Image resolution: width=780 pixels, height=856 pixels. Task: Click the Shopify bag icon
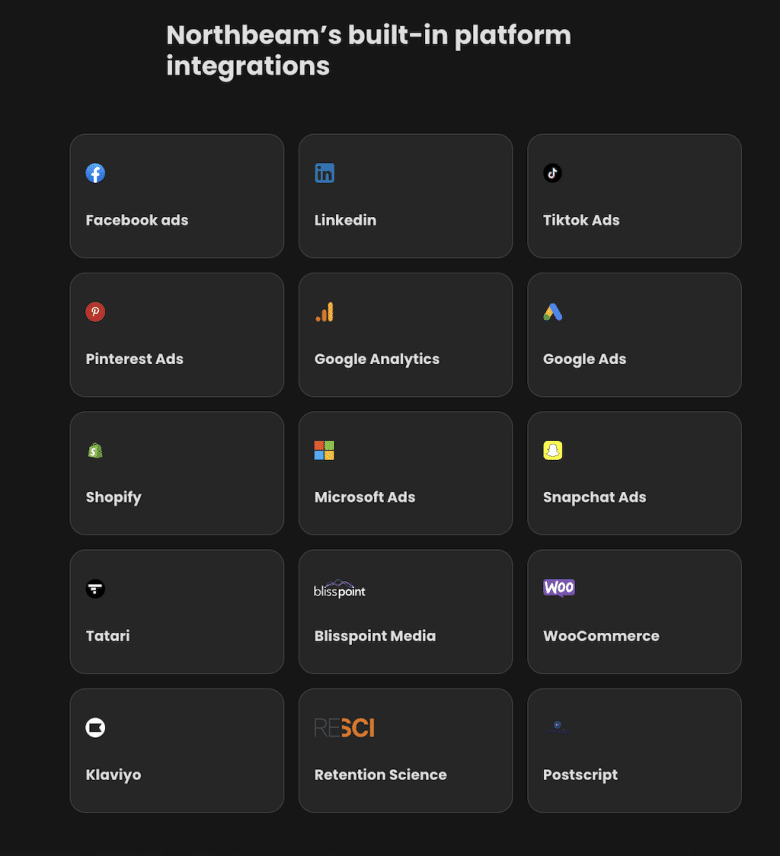(x=95, y=450)
